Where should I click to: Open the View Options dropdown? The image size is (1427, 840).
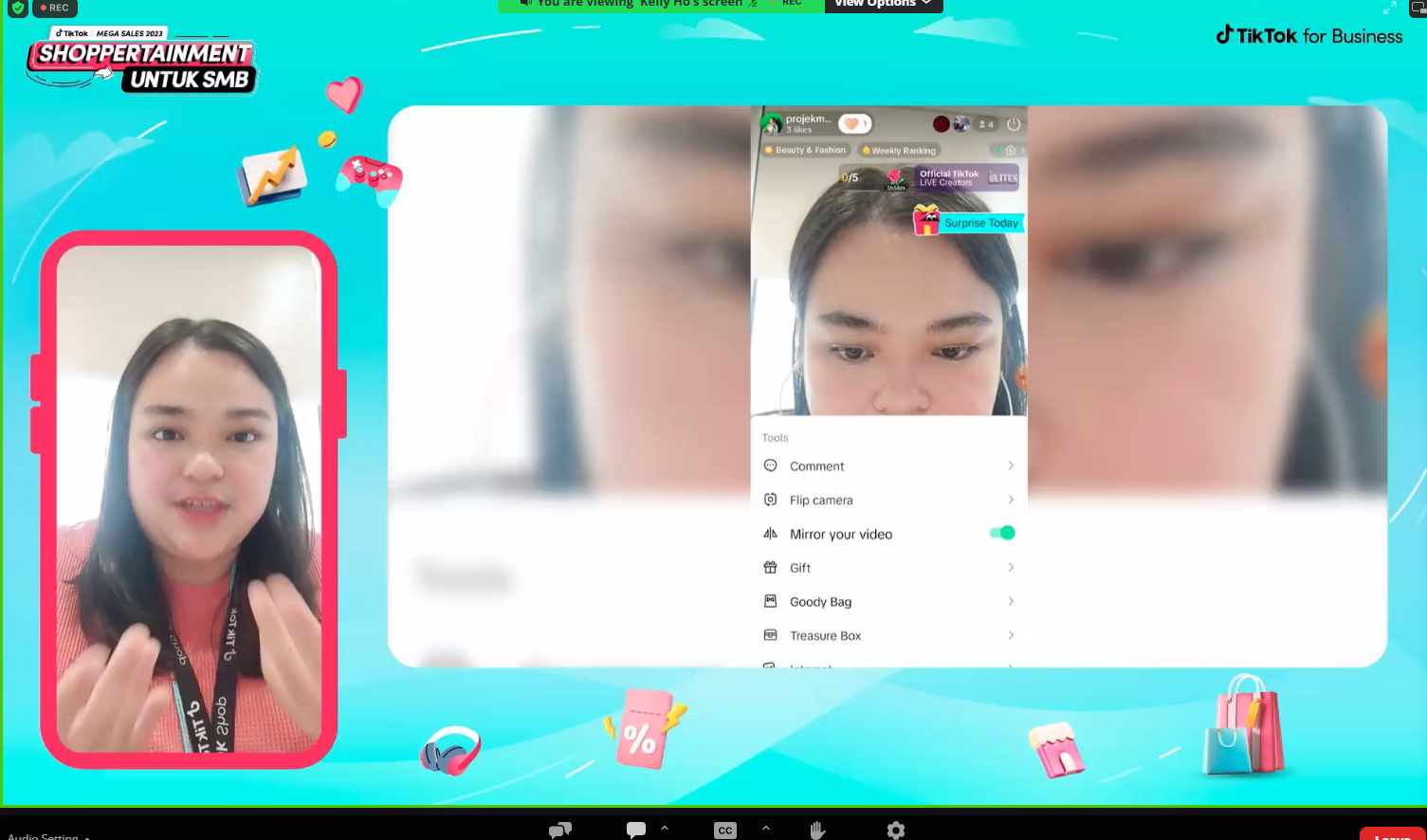(x=883, y=5)
